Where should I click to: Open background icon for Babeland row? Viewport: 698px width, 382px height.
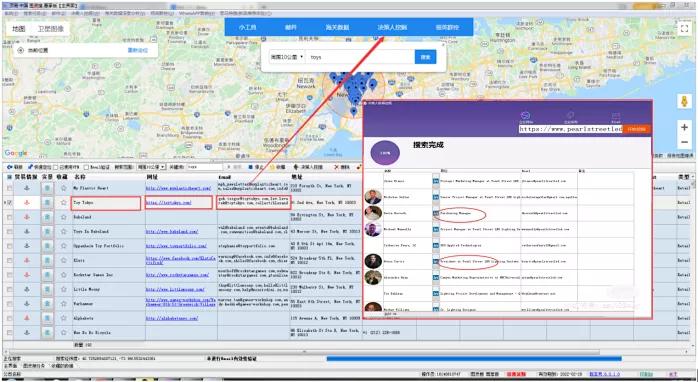tap(47, 217)
